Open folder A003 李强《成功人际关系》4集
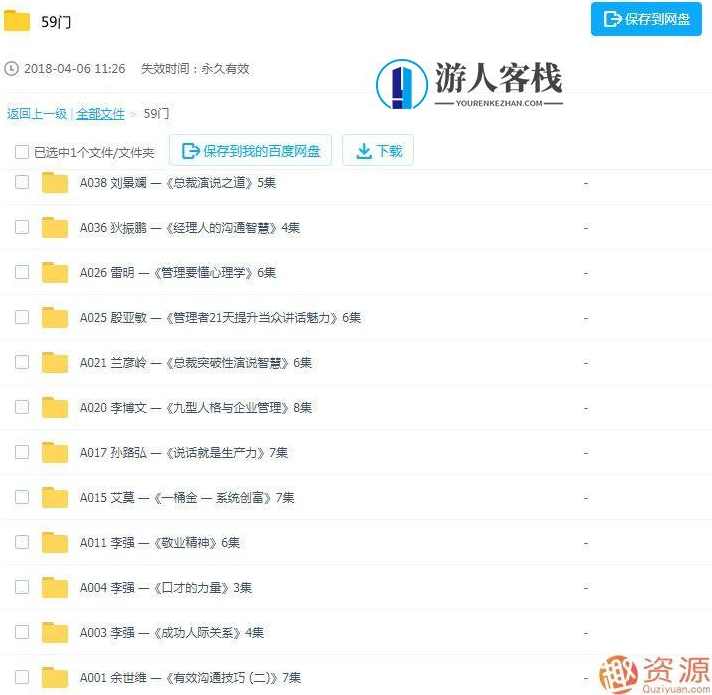Screen dimensions: 712x695 [172, 632]
